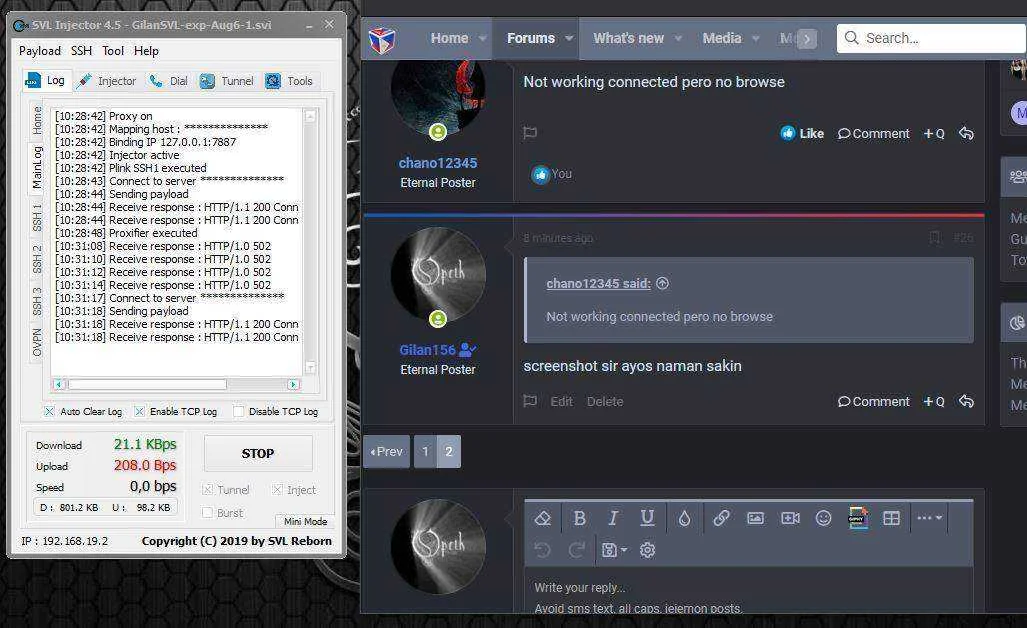
Task: Open the SSH menu in SVL Injector
Action: tap(81, 50)
